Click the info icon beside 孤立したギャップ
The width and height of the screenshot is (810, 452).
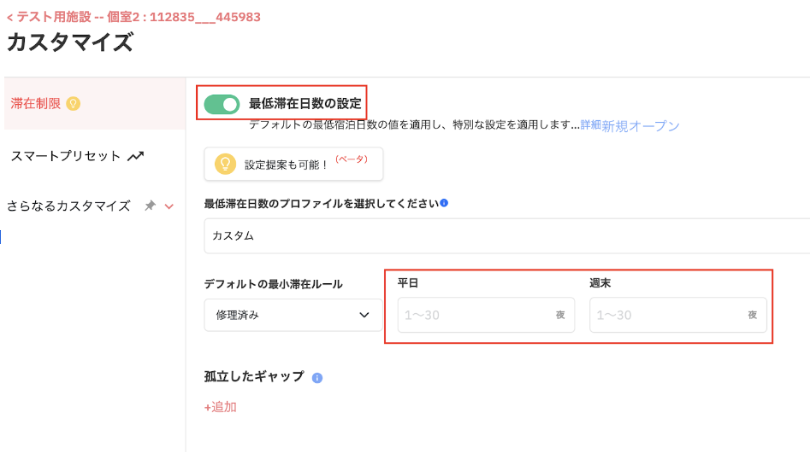(x=317, y=378)
